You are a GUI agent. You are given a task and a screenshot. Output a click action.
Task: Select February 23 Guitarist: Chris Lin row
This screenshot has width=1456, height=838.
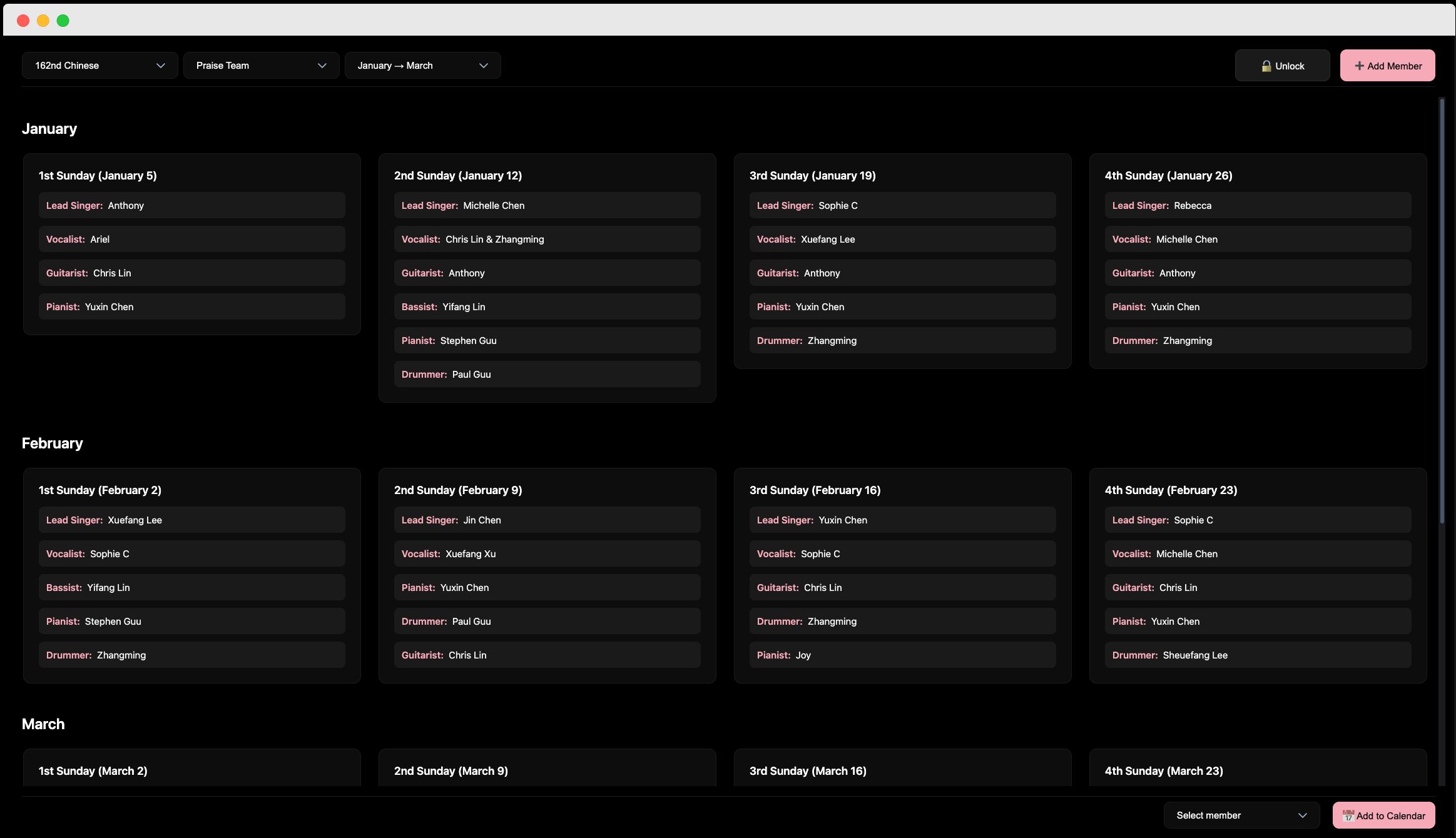coord(1258,587)
